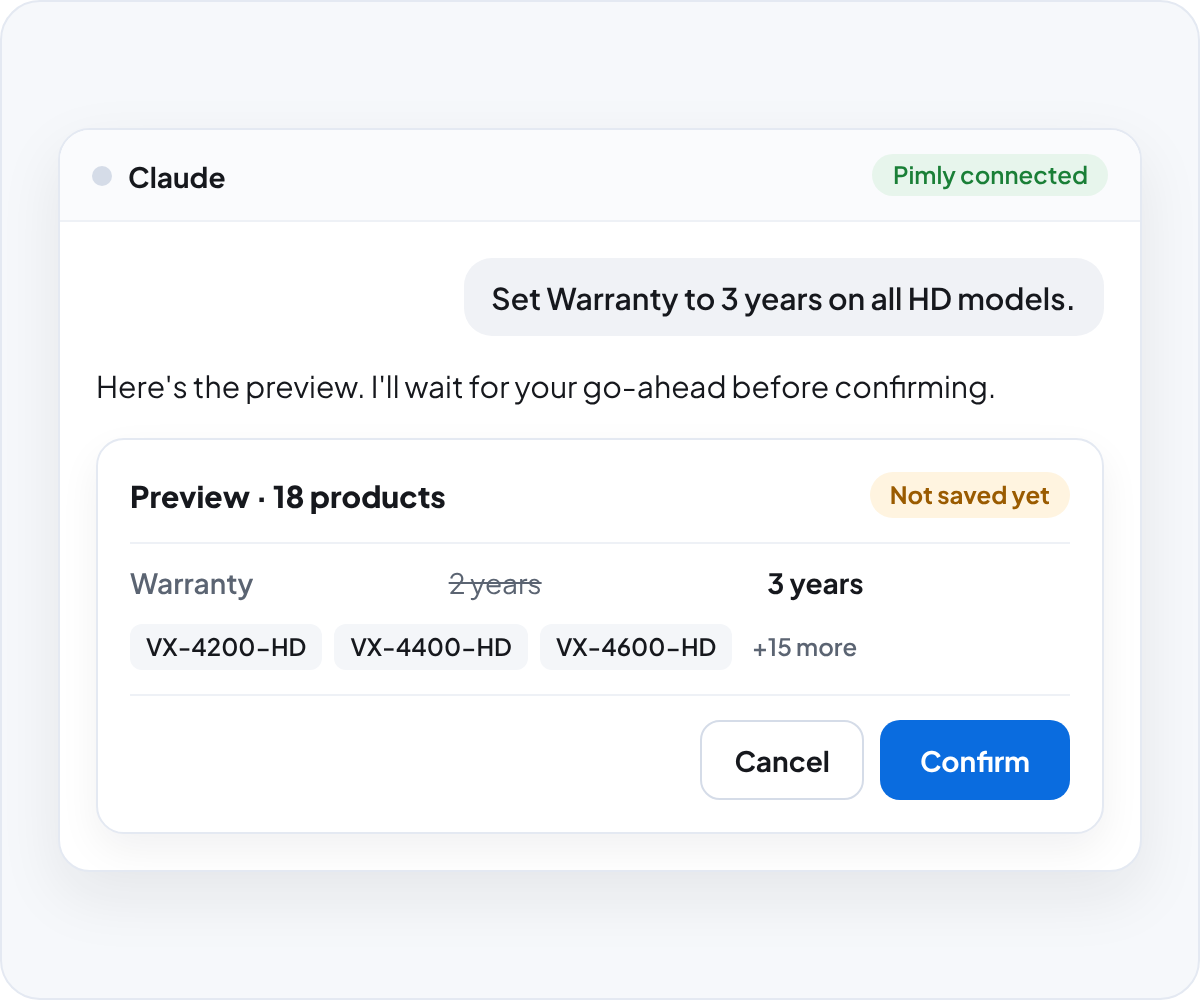Select the VX-4600-HD product chip
1200x1000 pixels.
pos(636,647)
